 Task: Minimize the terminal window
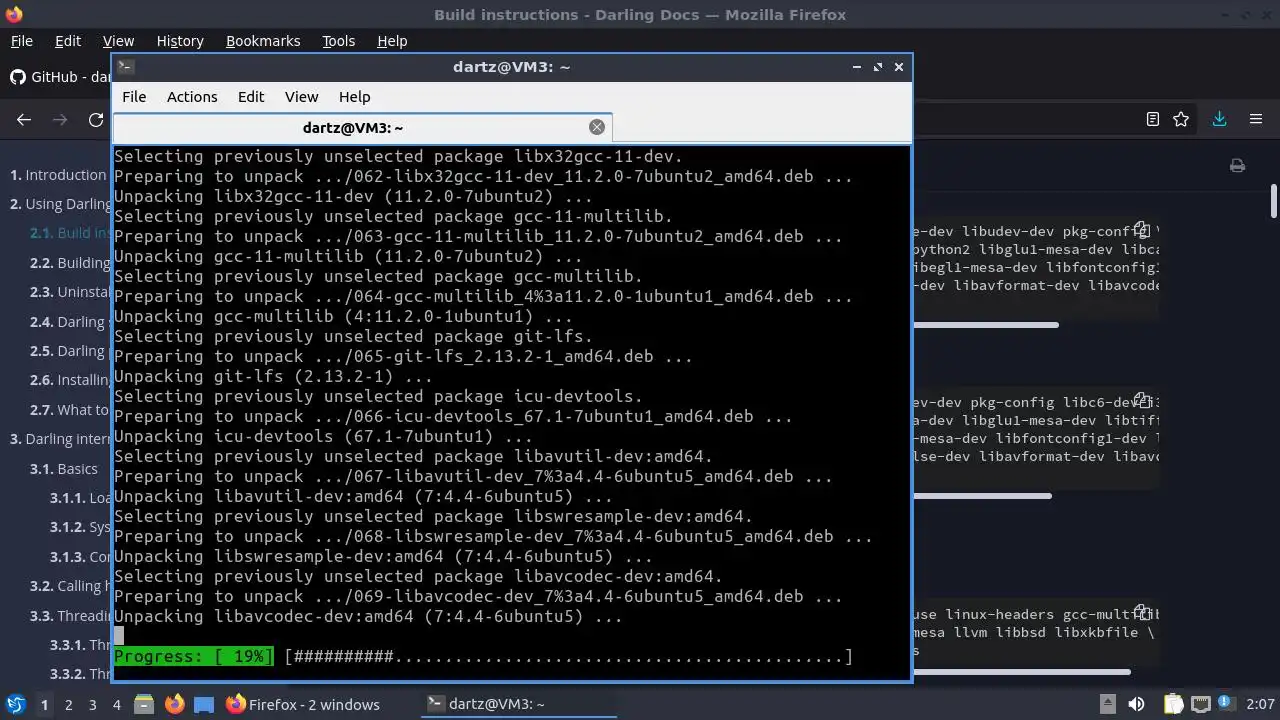click(856, 67)
